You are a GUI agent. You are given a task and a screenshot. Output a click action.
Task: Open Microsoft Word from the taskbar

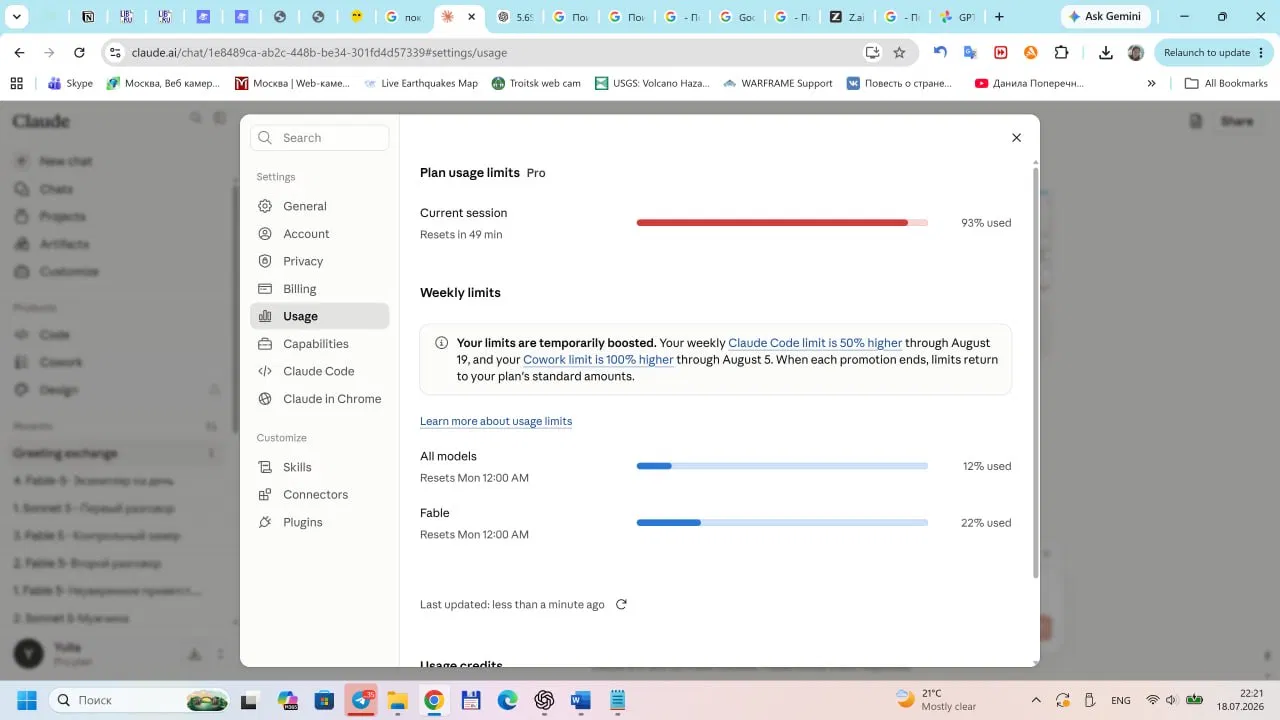581,700
